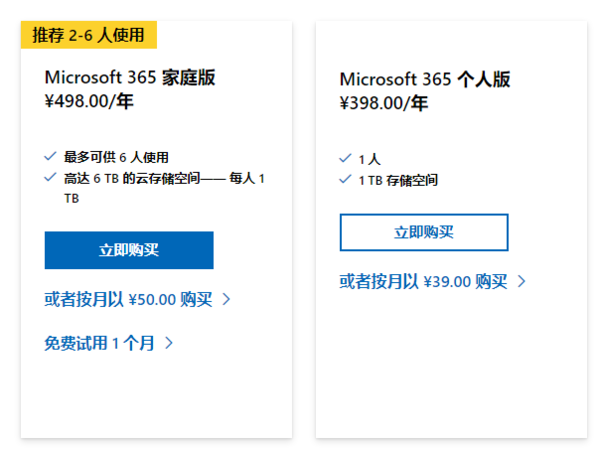This screenshot has width=600, height=450.
Task: Click the 1 TB 存储空间 feature text
Action: click(398, 181)
